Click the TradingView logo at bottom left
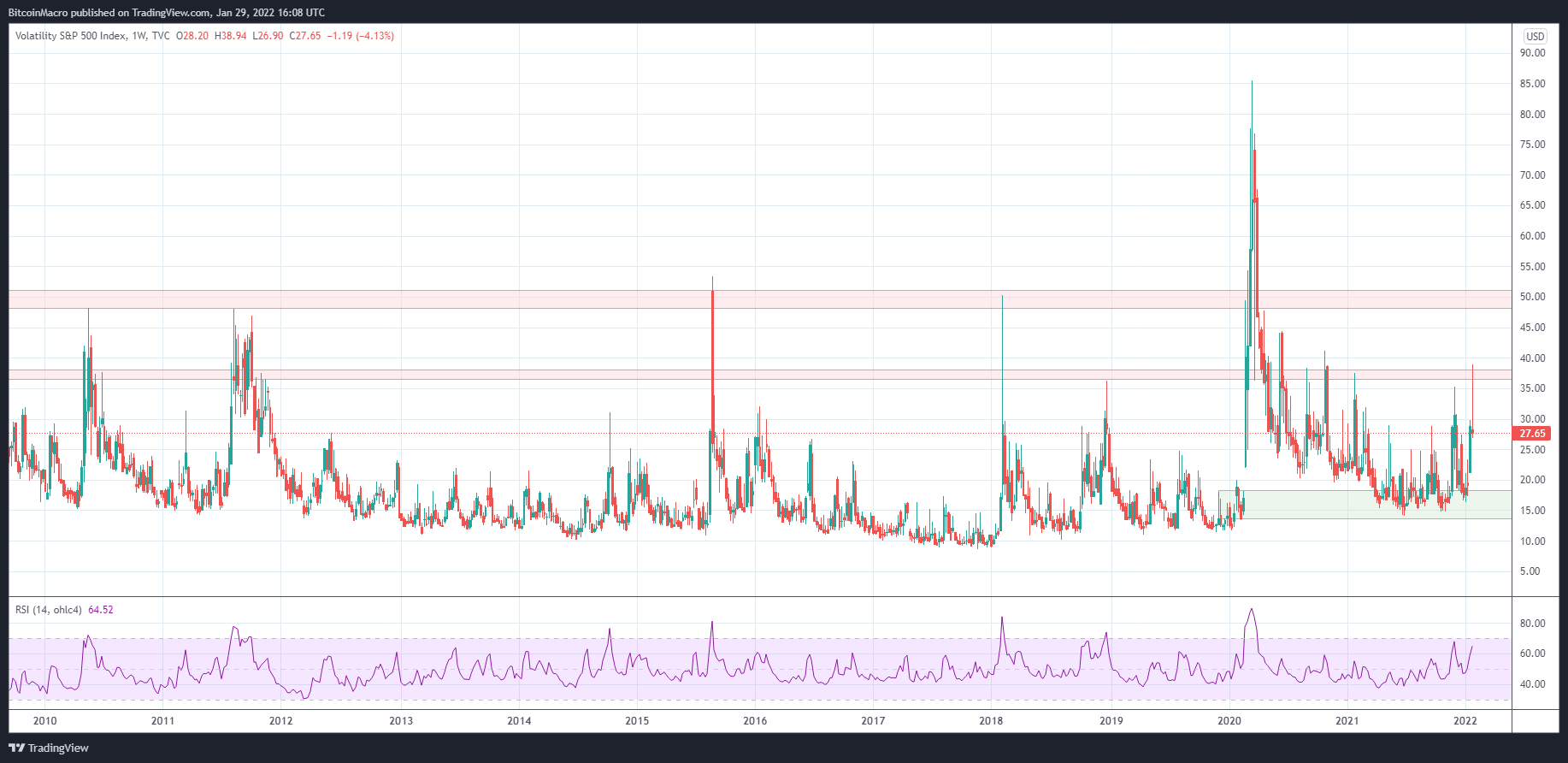 [x=49, y=748]
